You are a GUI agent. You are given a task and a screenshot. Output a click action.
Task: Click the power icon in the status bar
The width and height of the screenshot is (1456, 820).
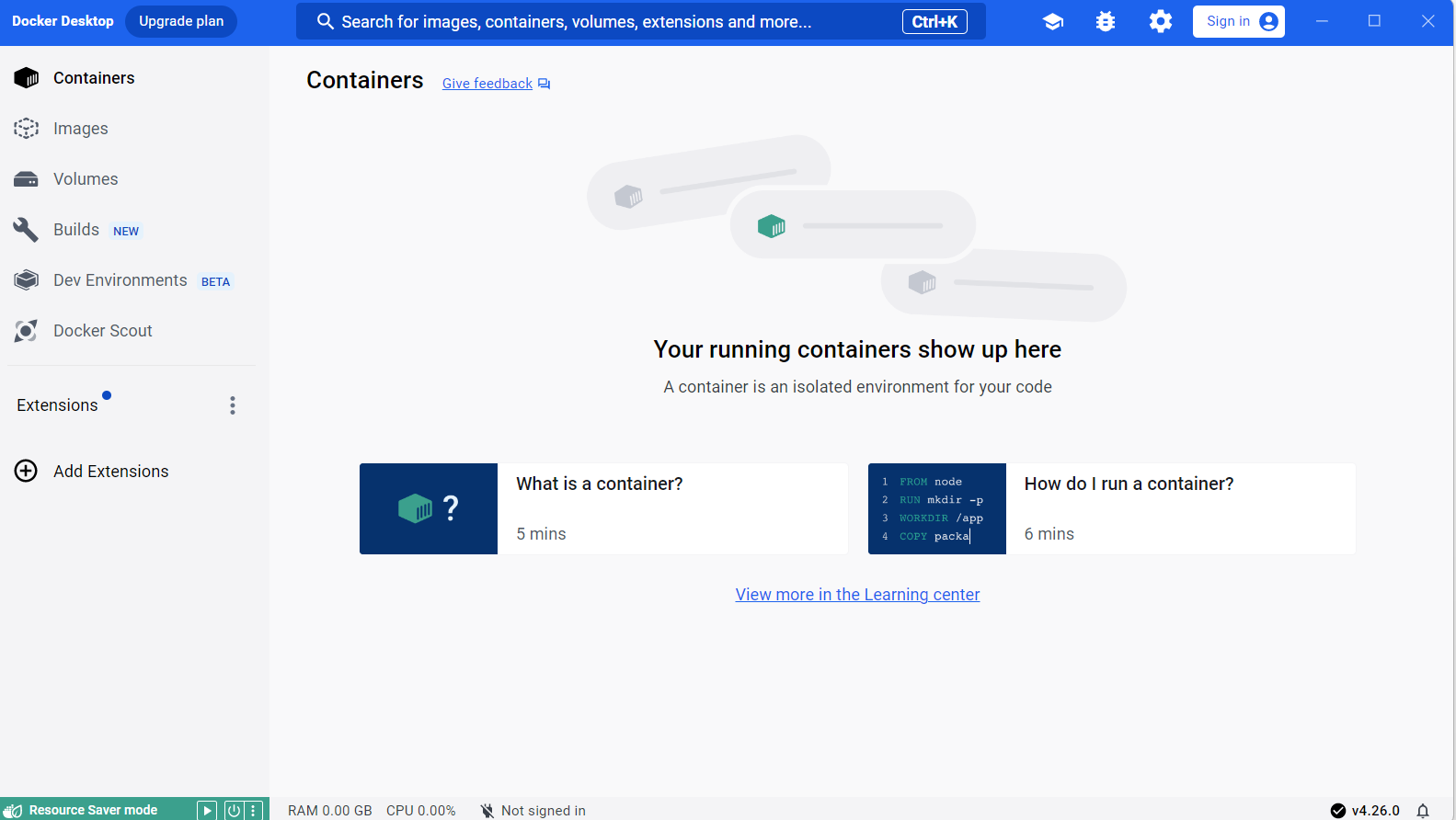234,810
